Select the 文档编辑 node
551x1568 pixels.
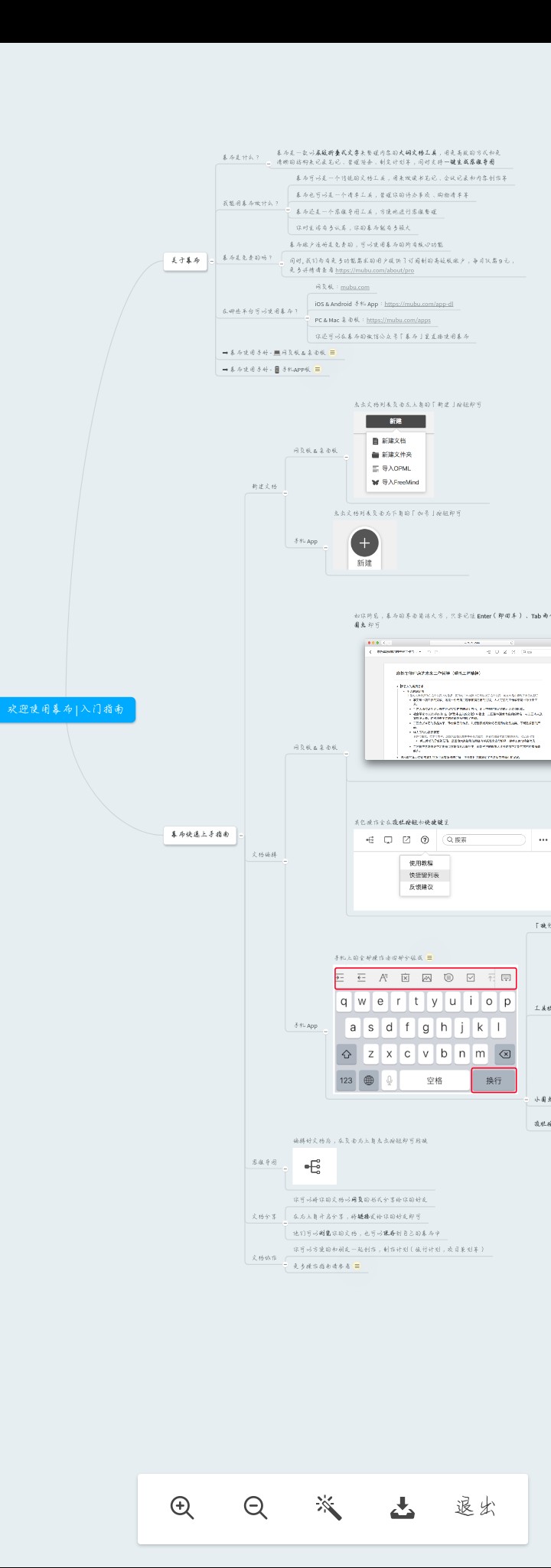click(x=265, y=855)
